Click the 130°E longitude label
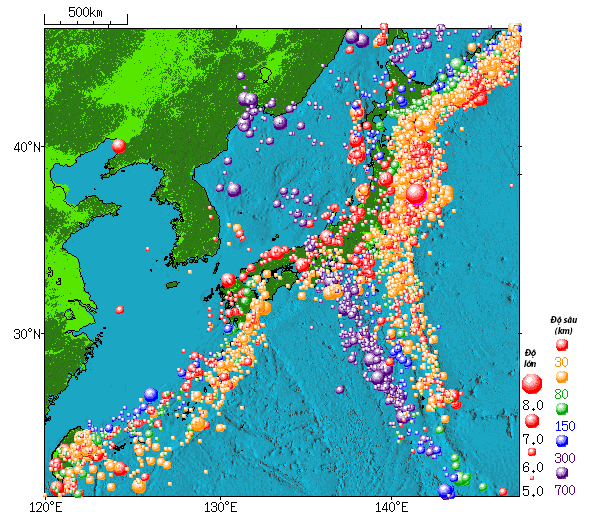Screen dimensions: 590x521 click(x=221, y=508)
